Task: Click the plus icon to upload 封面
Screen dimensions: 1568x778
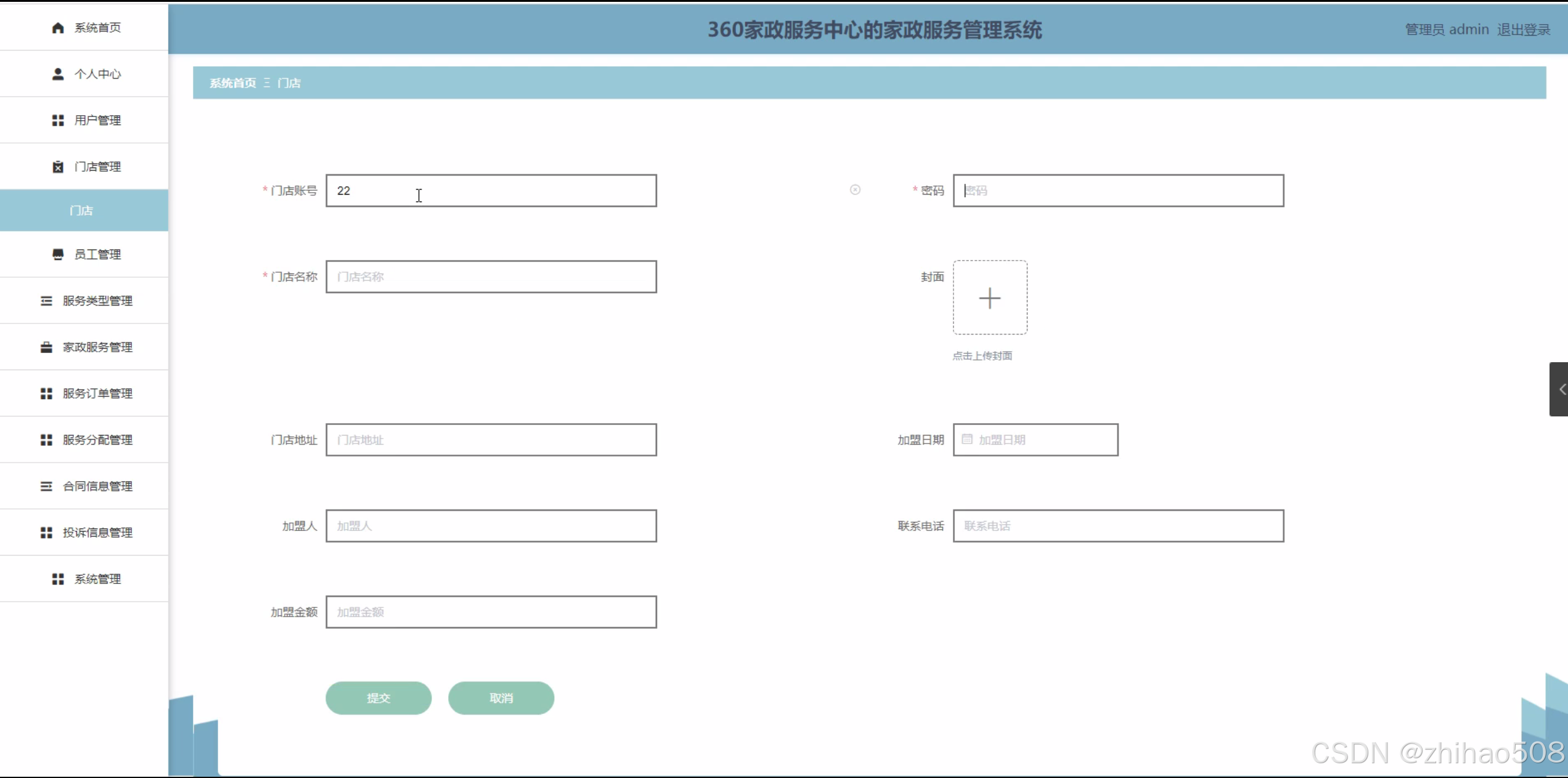Action: click(990, 298)
